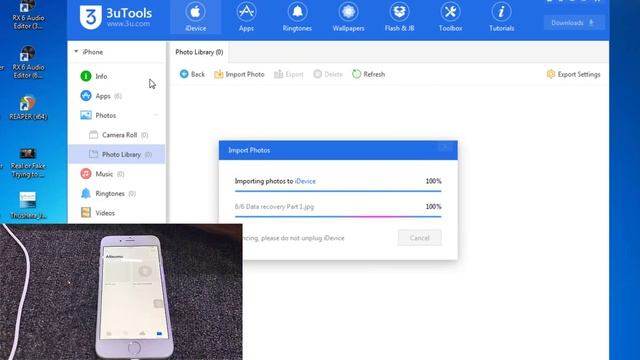Click the Data recovery Part 1.jpg filename
The width and height of the screenshot is (640, 360).
tap(274, 207)
